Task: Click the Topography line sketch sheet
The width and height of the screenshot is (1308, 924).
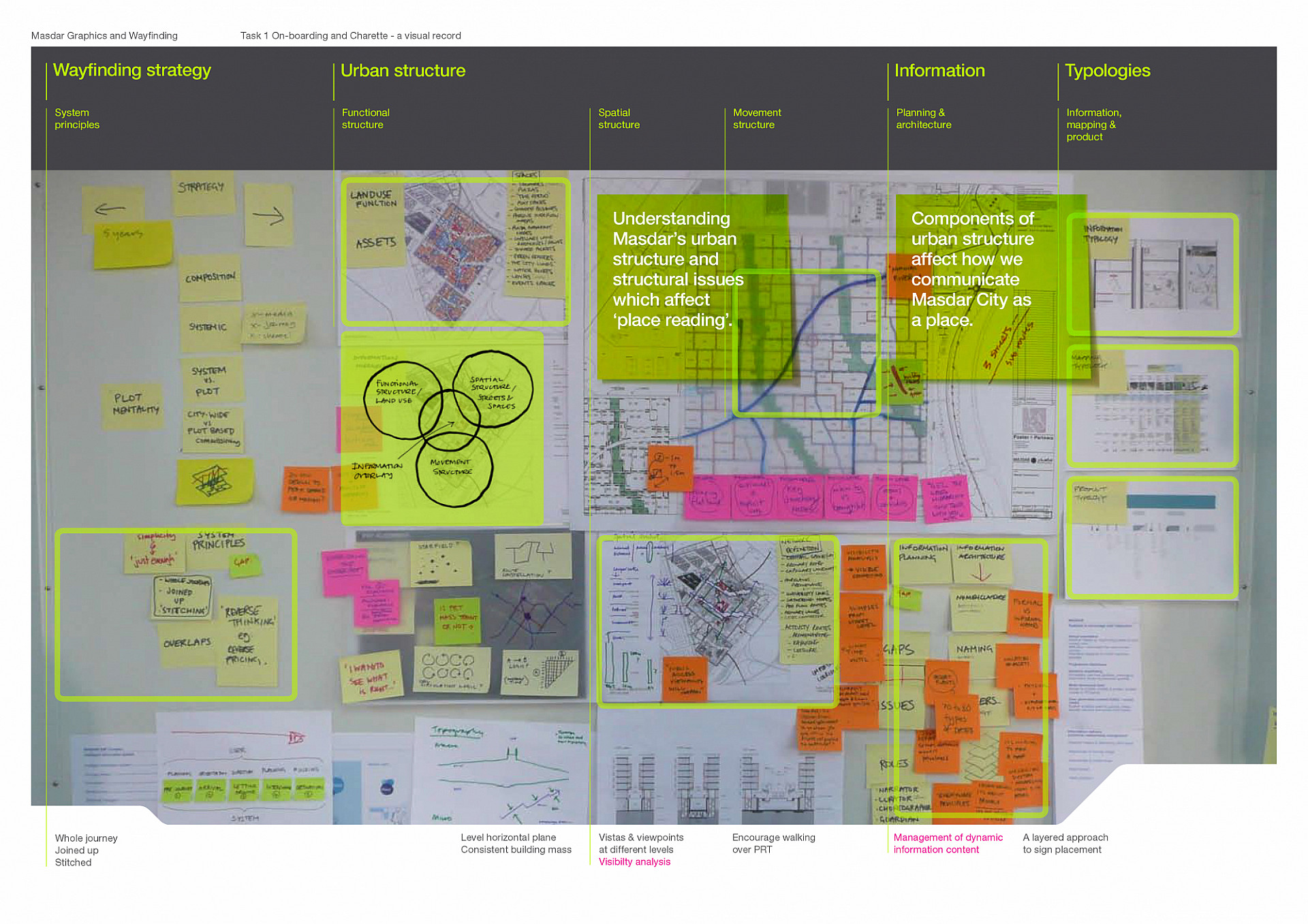Action: 502,768
